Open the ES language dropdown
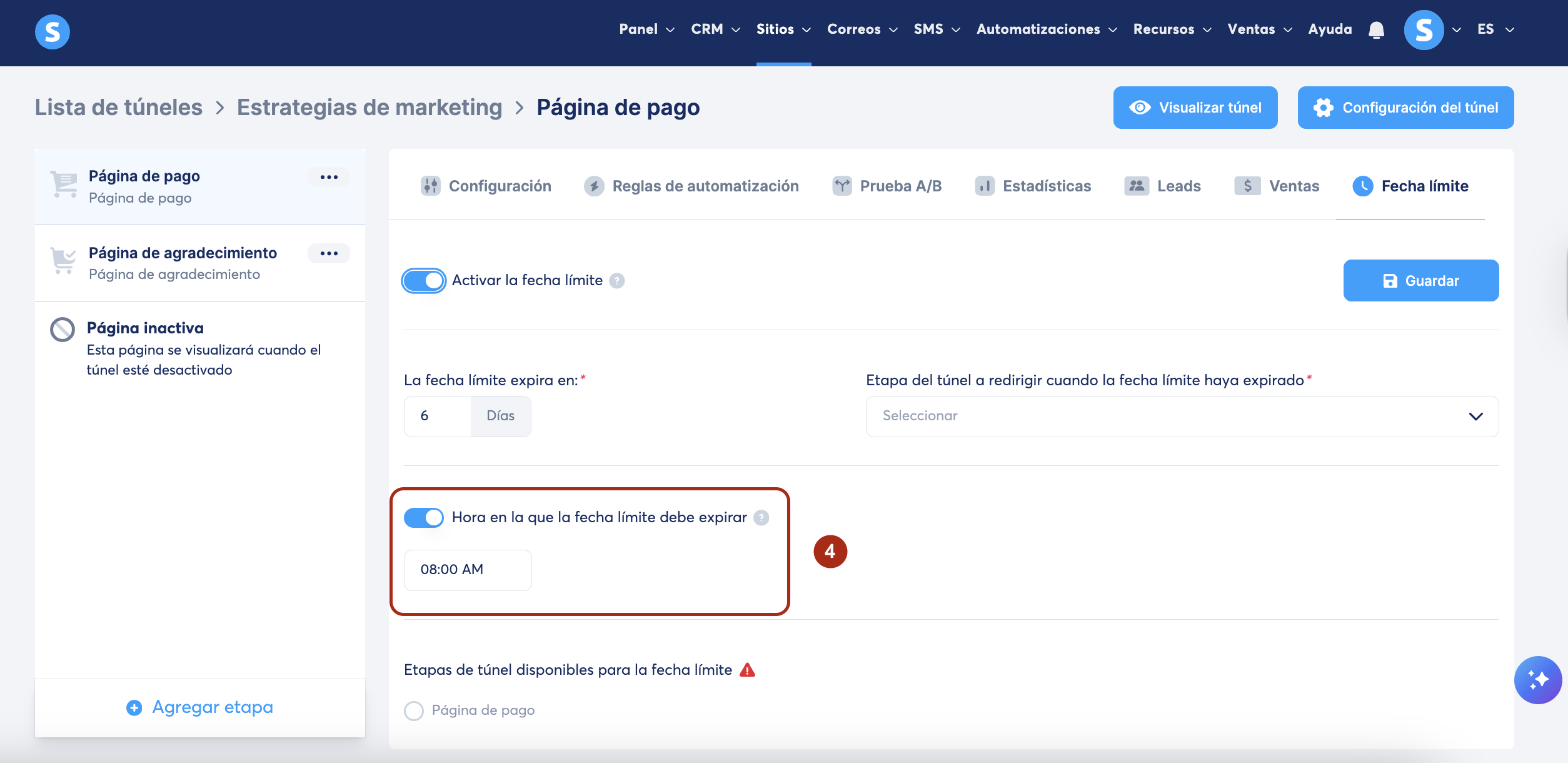The height and width of the screenshot is (763, 1568). 1495,29
